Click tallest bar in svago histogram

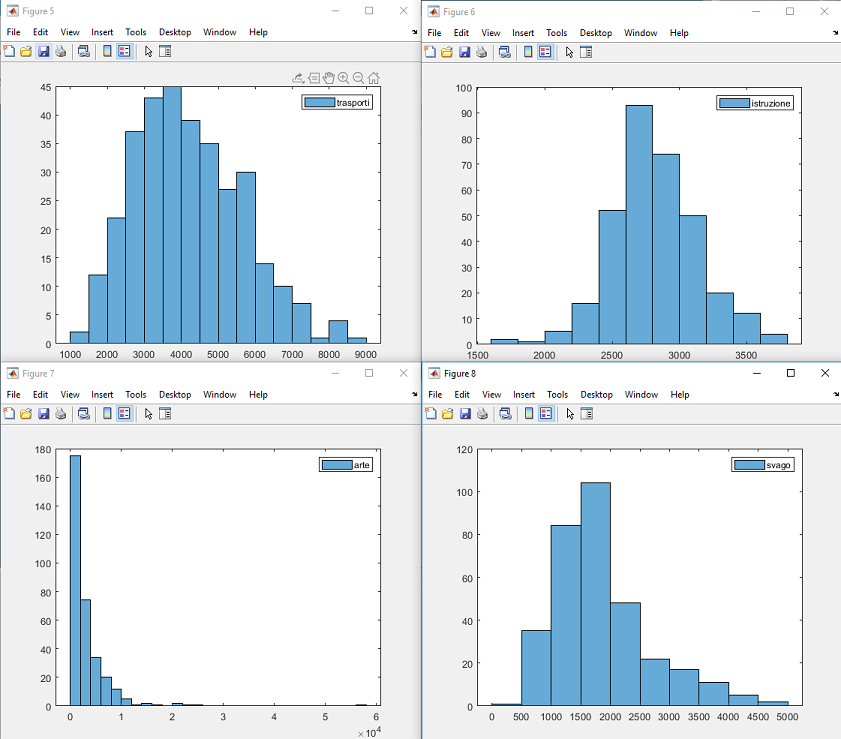click(595, 594)
